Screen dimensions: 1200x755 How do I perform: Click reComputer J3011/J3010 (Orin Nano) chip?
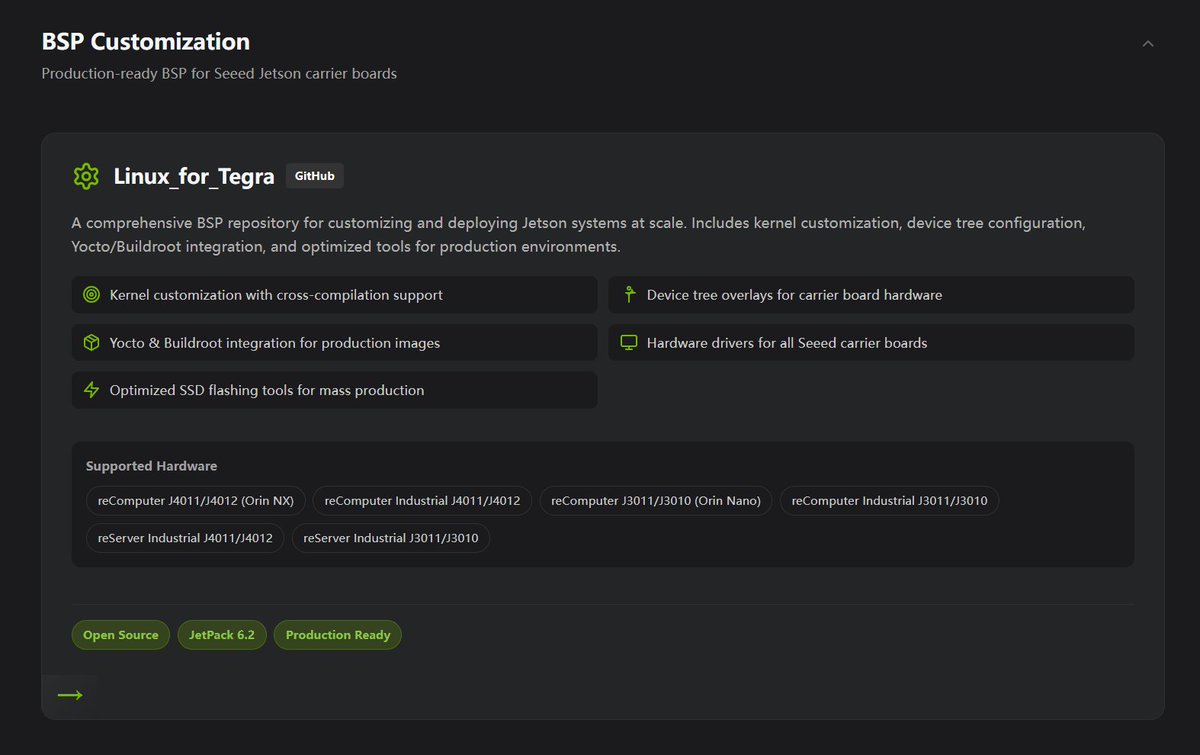click(656, 500)
